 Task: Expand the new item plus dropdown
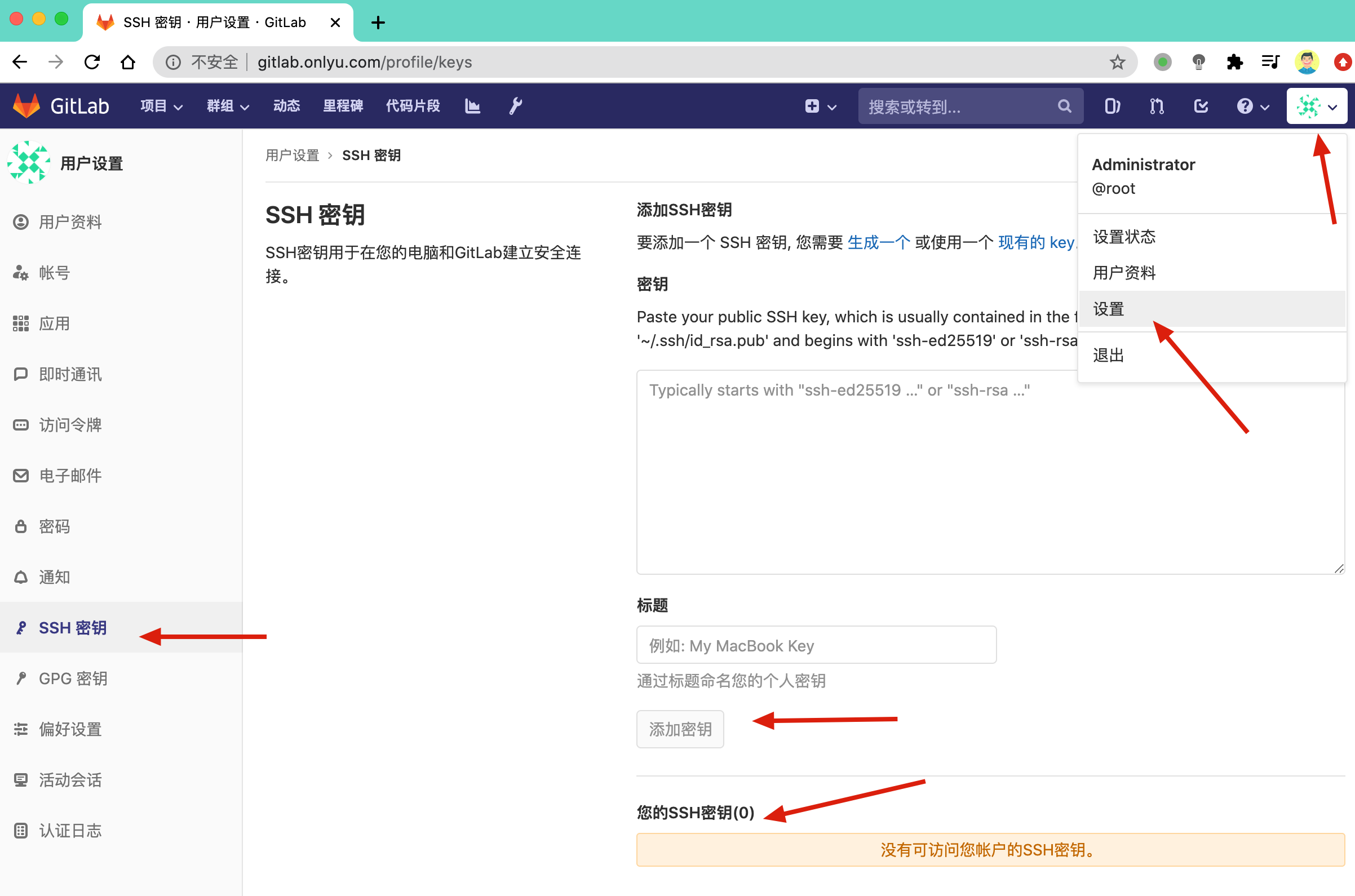821,107
